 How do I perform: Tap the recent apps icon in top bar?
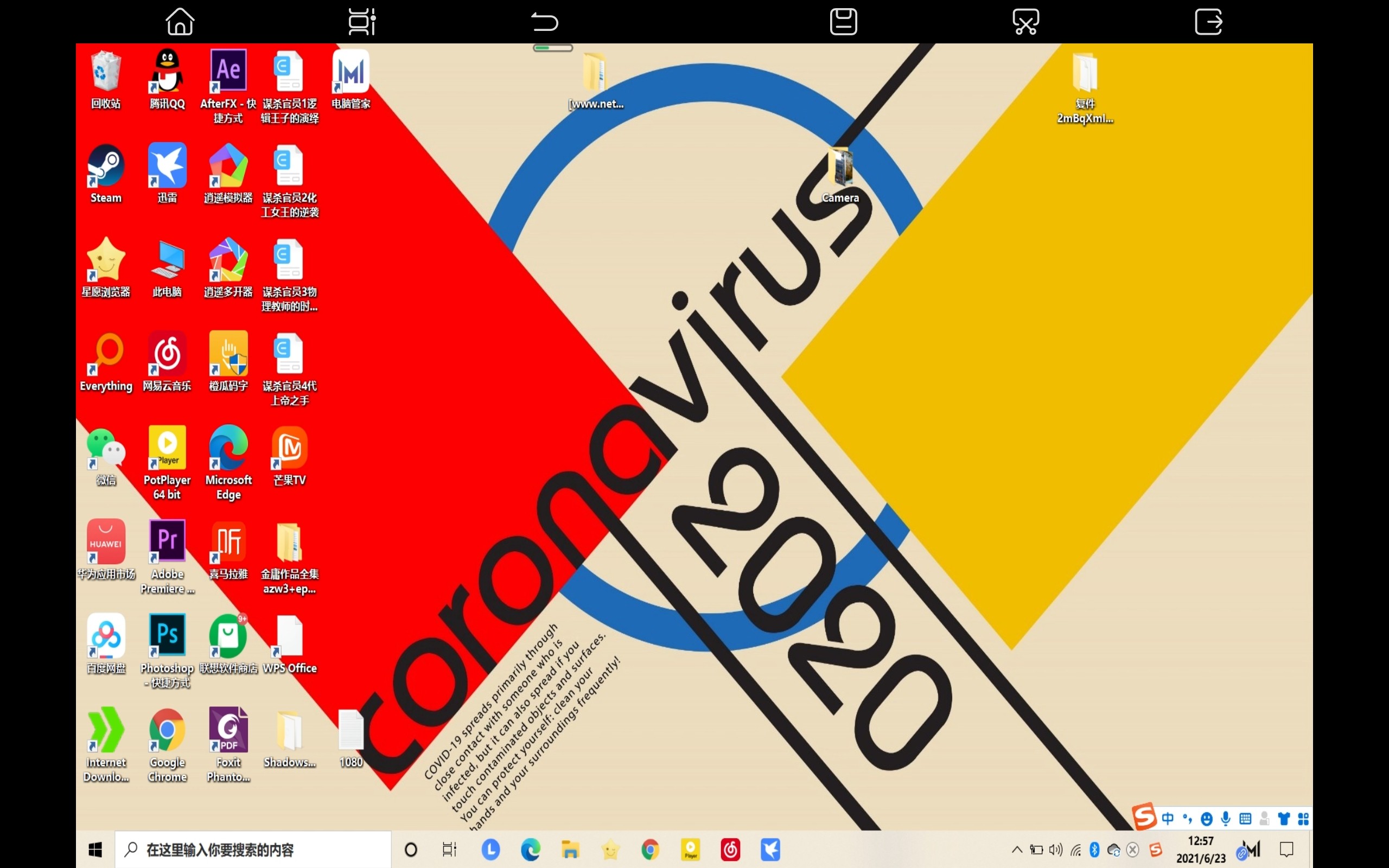point(362,22)
